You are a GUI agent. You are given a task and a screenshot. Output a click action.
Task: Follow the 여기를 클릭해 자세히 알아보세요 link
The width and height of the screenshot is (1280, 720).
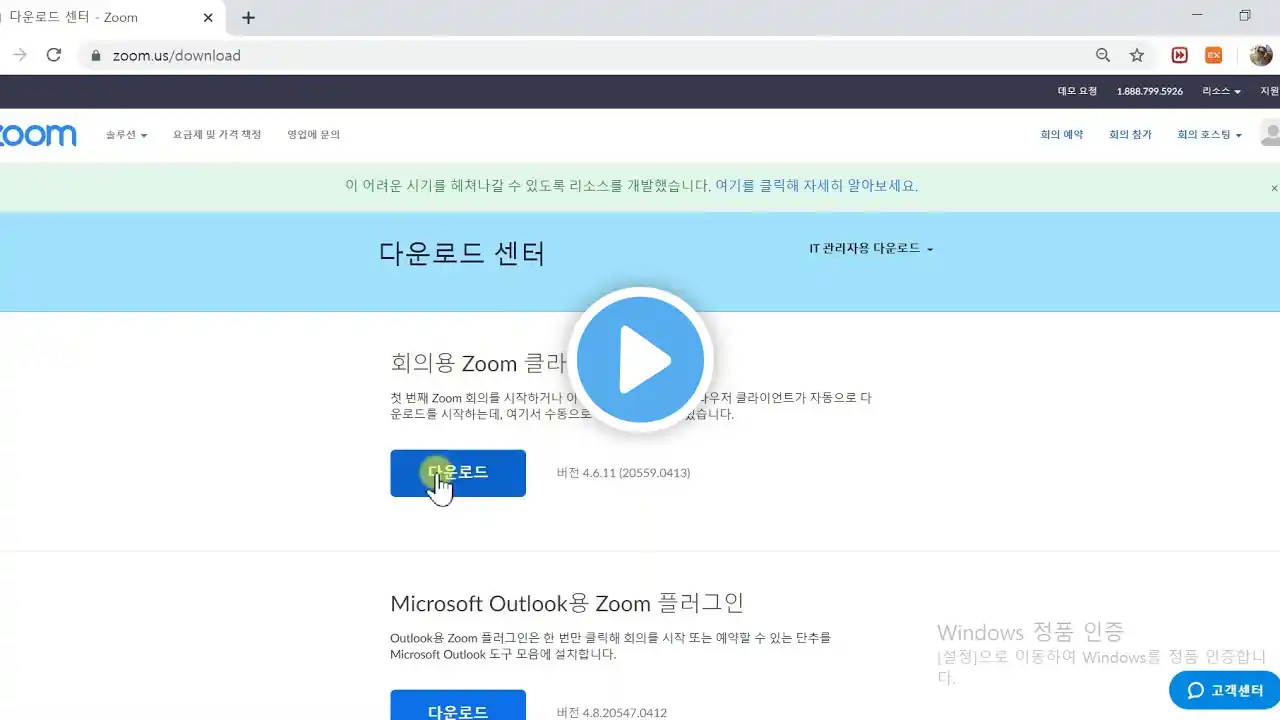(816, 186)
